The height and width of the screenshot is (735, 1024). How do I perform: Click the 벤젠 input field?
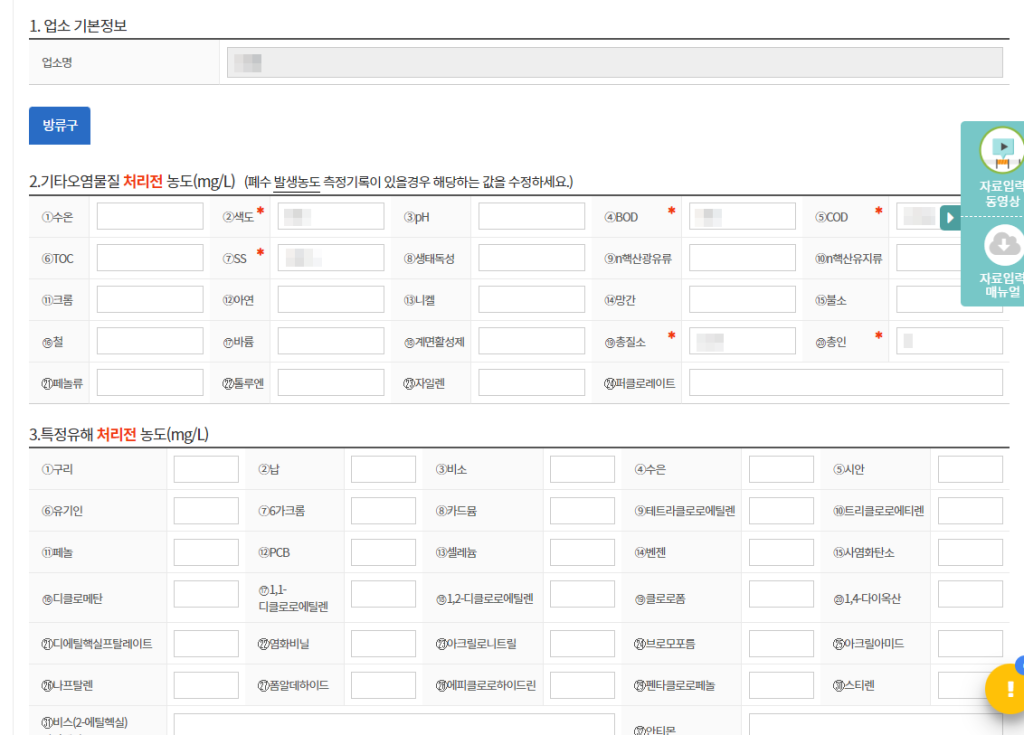click(782, 553)
